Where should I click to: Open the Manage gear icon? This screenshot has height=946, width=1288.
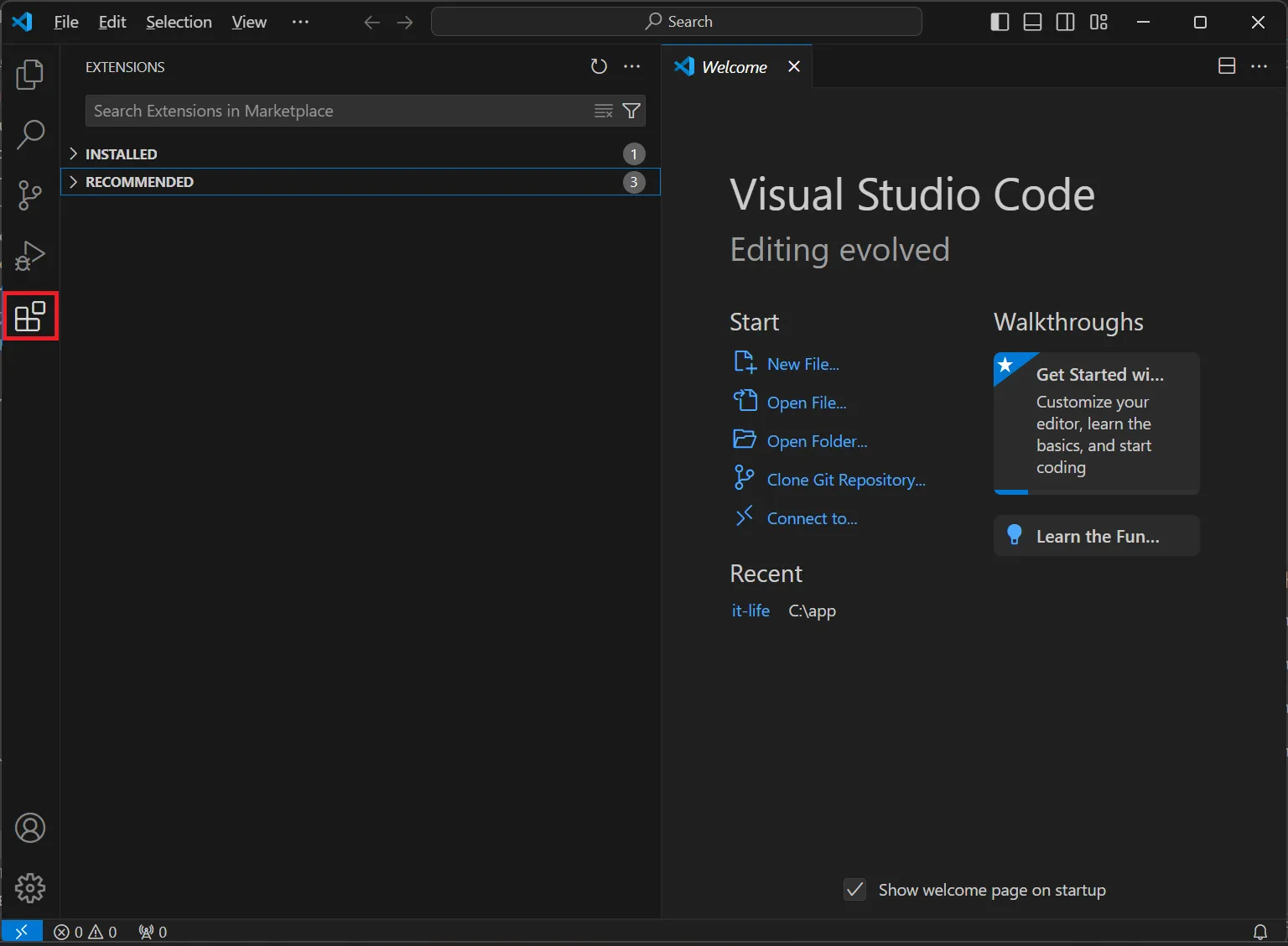pyautogui.click(x=30, y=888)
